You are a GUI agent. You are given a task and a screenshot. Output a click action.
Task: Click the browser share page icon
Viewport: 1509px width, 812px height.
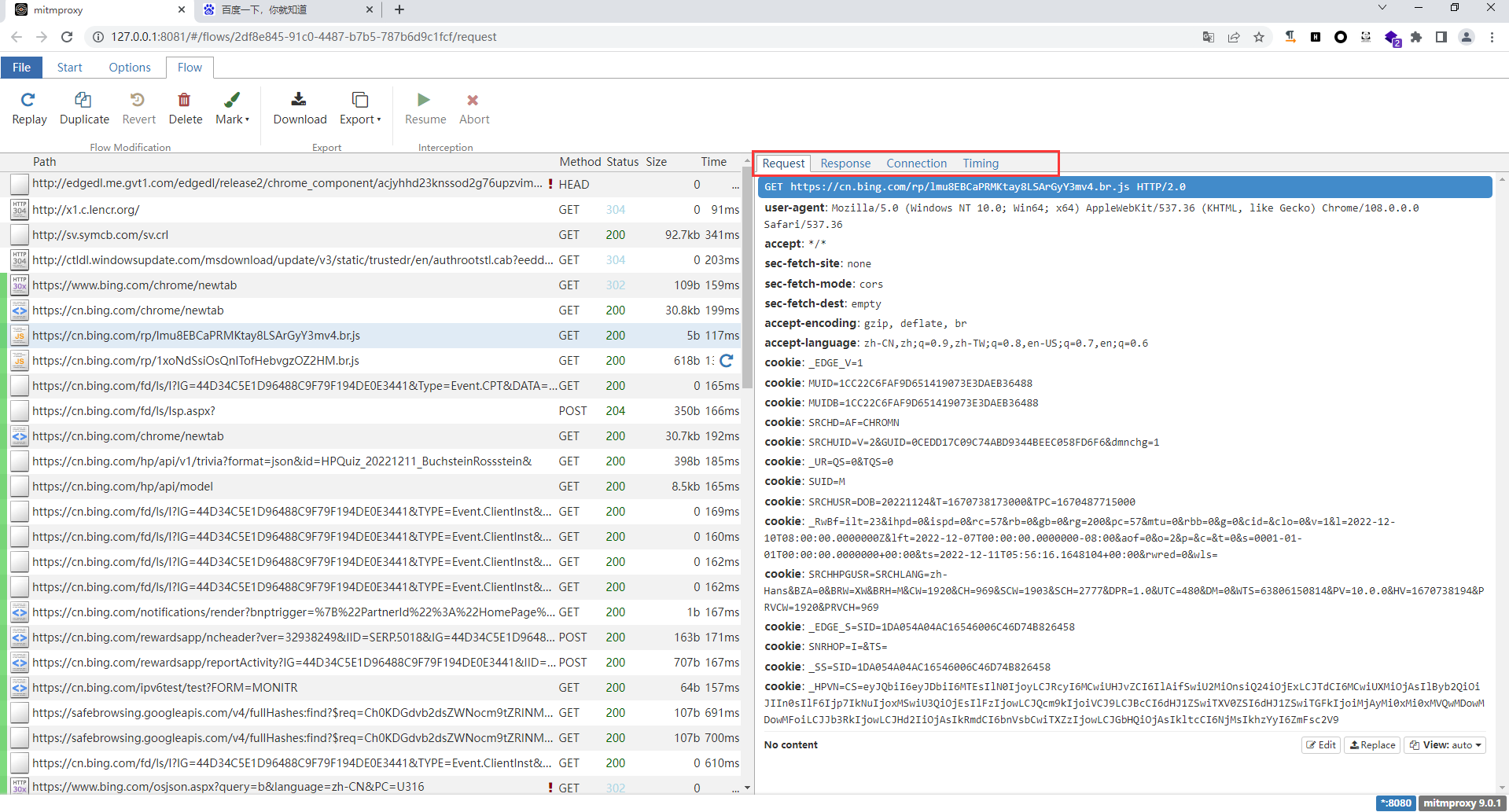1234,37
